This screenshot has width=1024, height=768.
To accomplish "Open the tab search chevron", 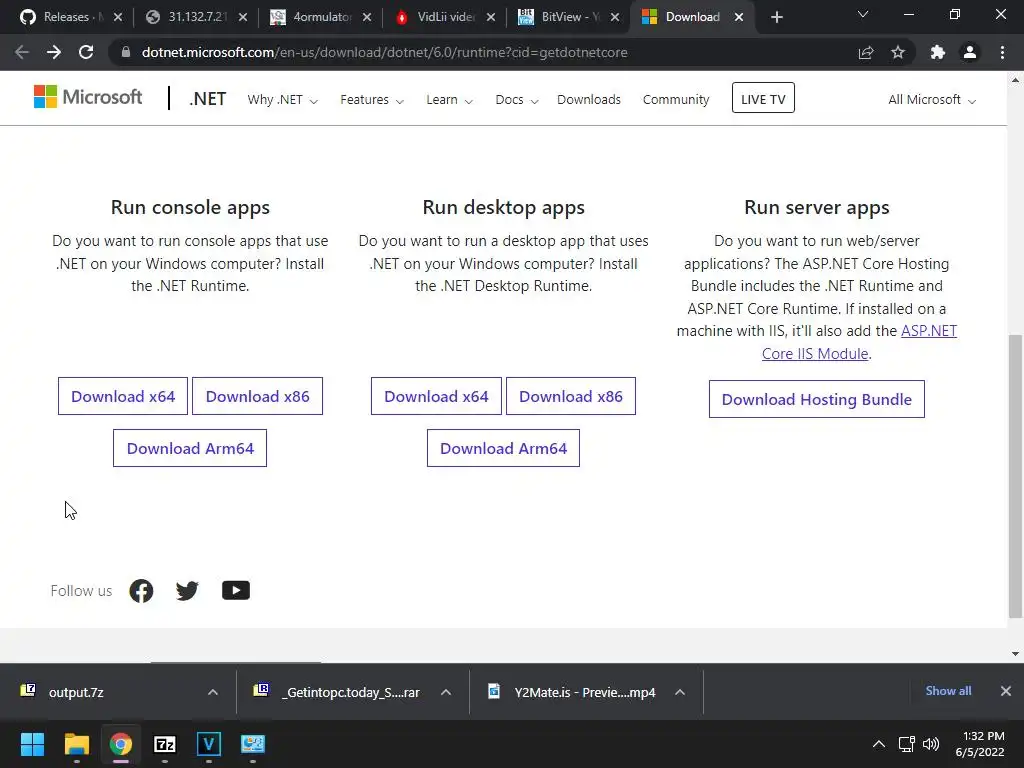I will (863, 14).
